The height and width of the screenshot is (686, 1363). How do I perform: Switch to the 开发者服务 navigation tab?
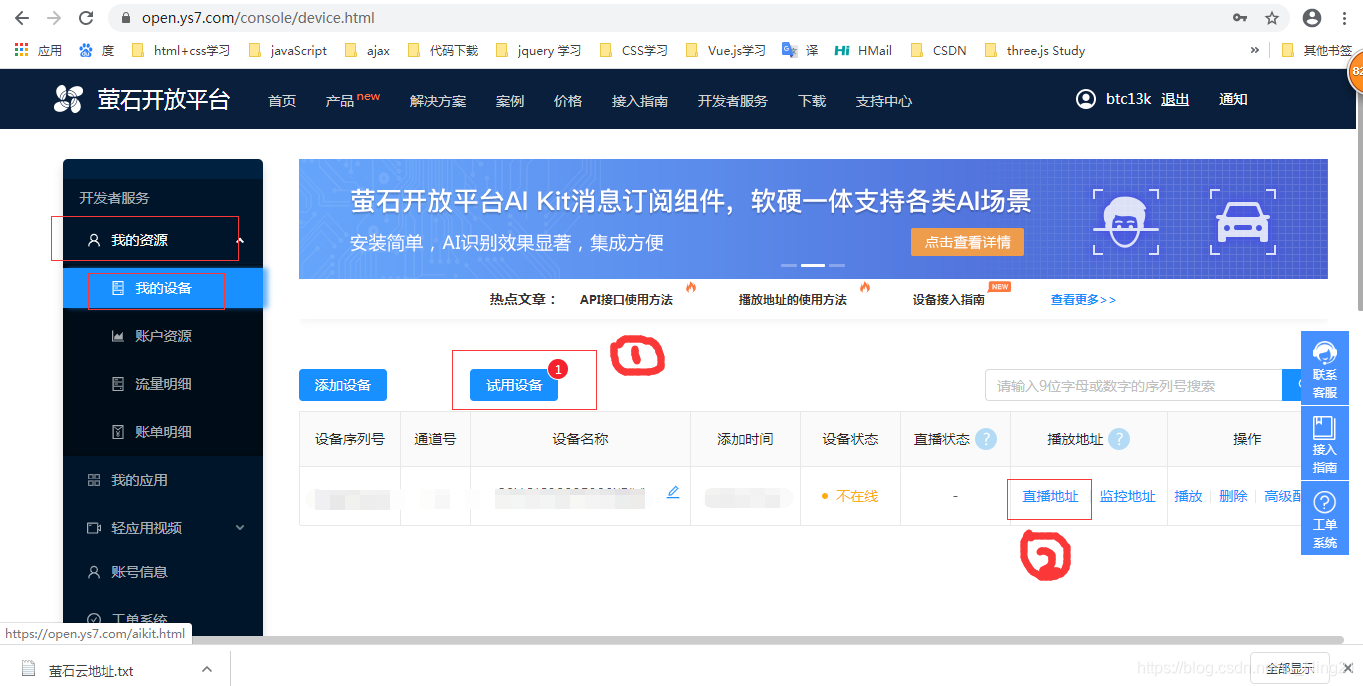(732, 99)
